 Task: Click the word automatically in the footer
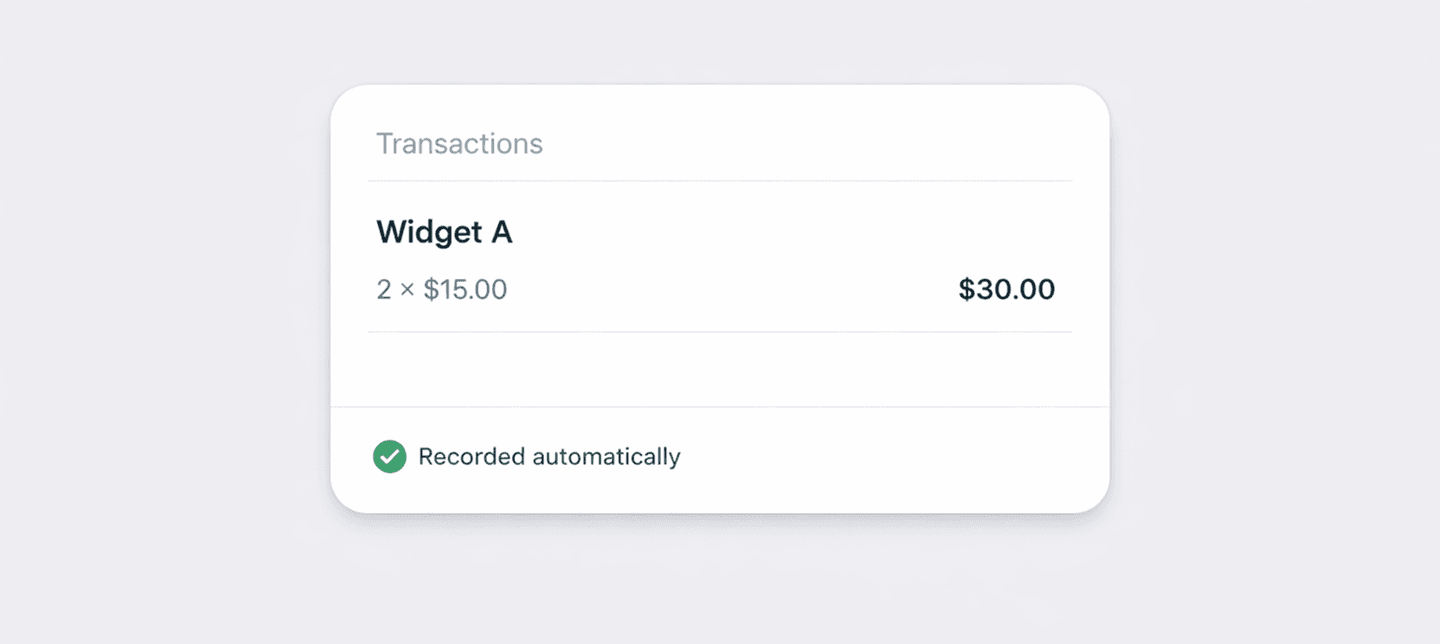pos(606,457)
